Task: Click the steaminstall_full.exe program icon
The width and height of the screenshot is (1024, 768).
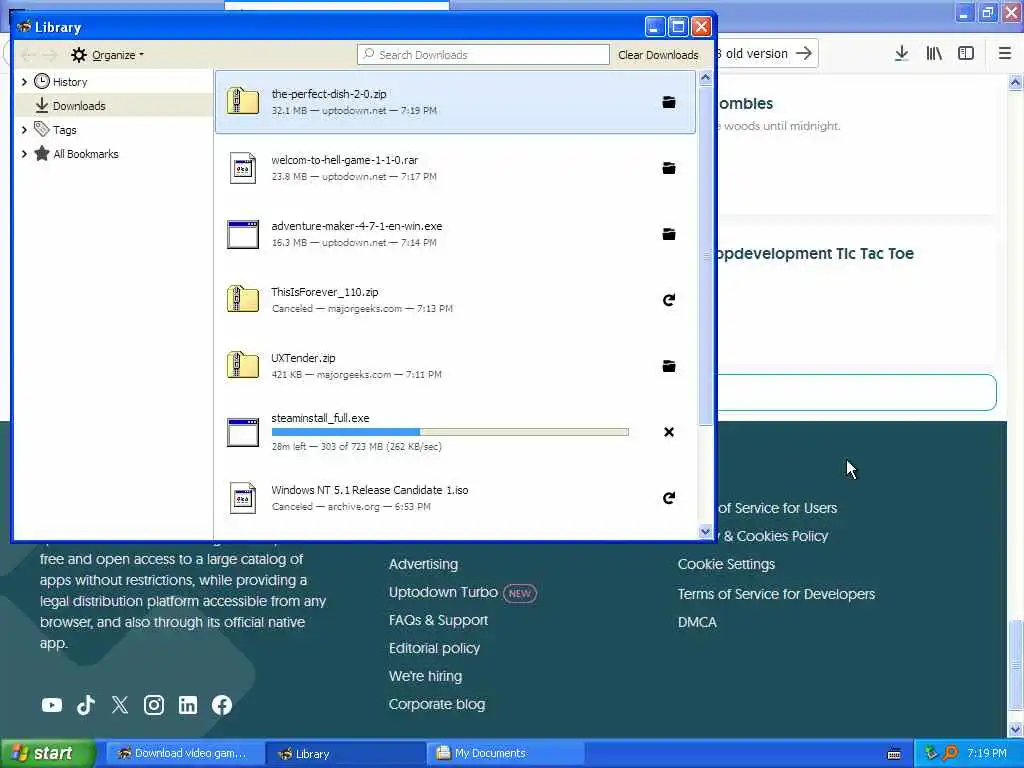Action: tap(243, 432)
